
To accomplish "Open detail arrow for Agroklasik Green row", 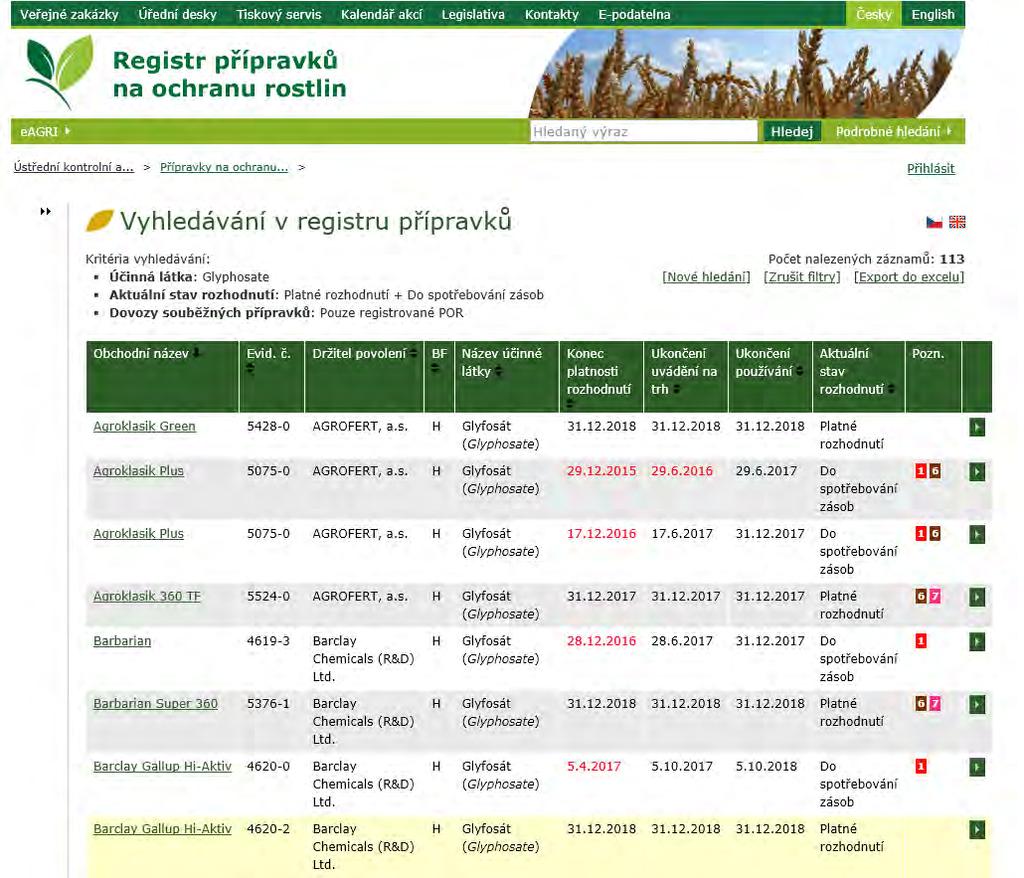I will click(x=977, y=427).
